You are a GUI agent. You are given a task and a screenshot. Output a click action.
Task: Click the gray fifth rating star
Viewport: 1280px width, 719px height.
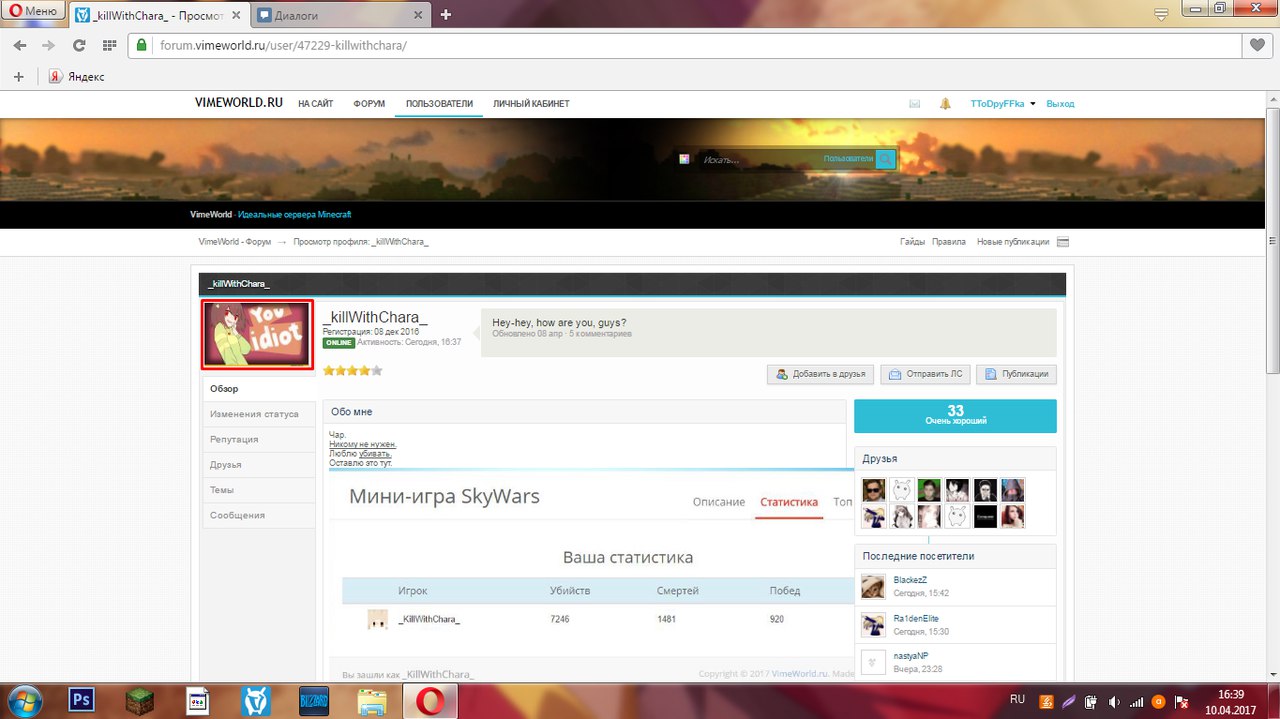point(377,371)
